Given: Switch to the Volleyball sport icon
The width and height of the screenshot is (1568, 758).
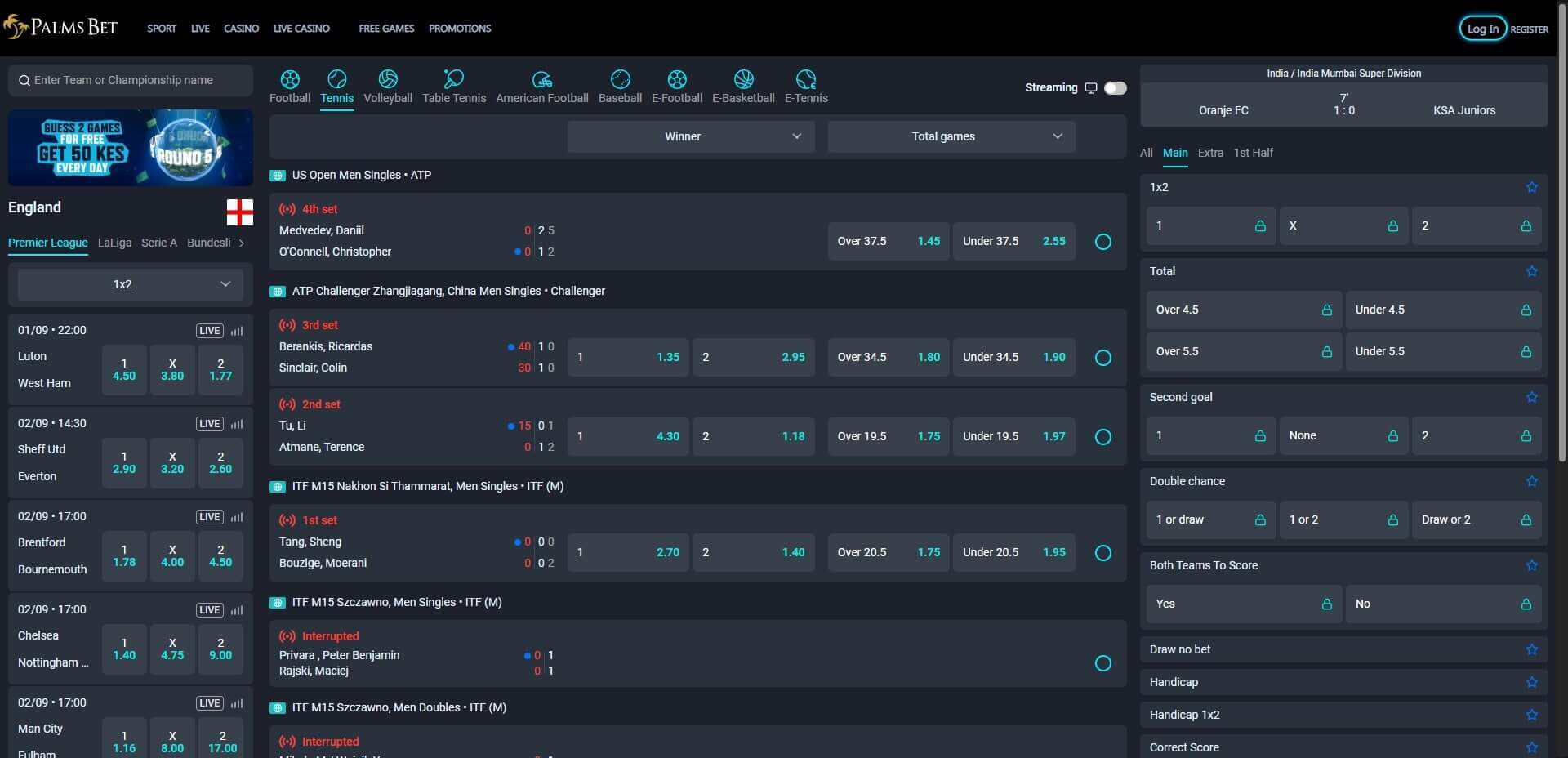Looking at the screenshot, I should tap(388, 86).
